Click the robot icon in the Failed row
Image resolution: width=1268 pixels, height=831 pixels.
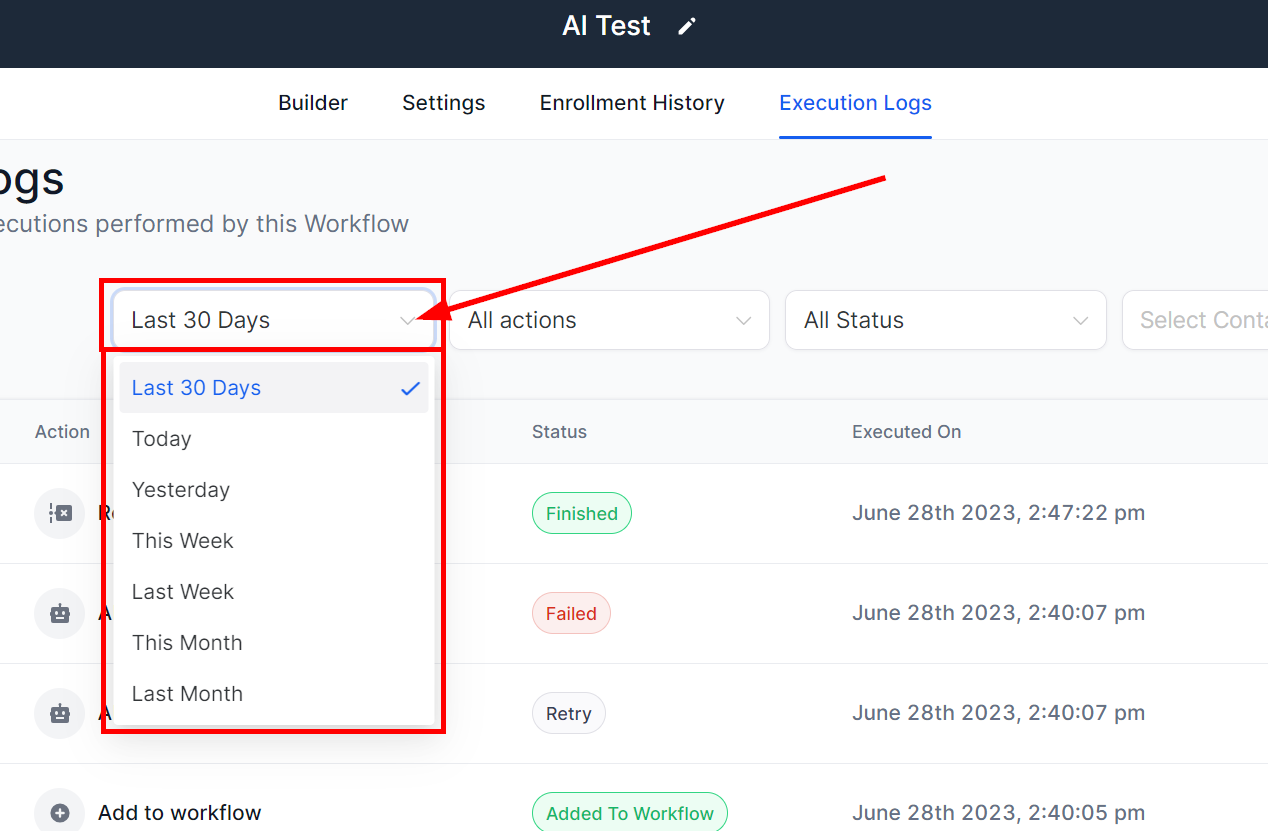pyautogui.click(x=60, y=613)
